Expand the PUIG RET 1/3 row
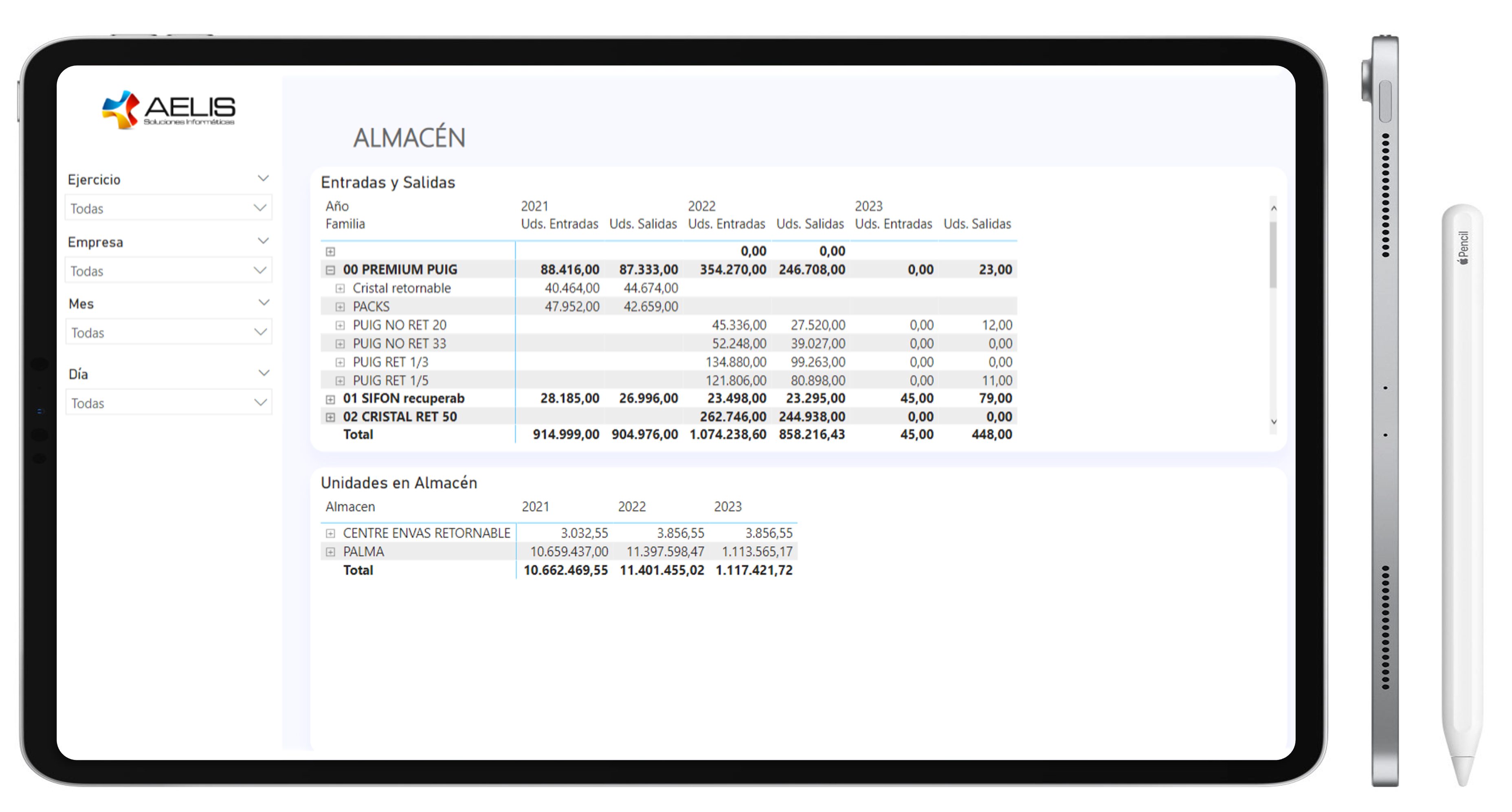1512x812 pixels. [x=340, y=362]
